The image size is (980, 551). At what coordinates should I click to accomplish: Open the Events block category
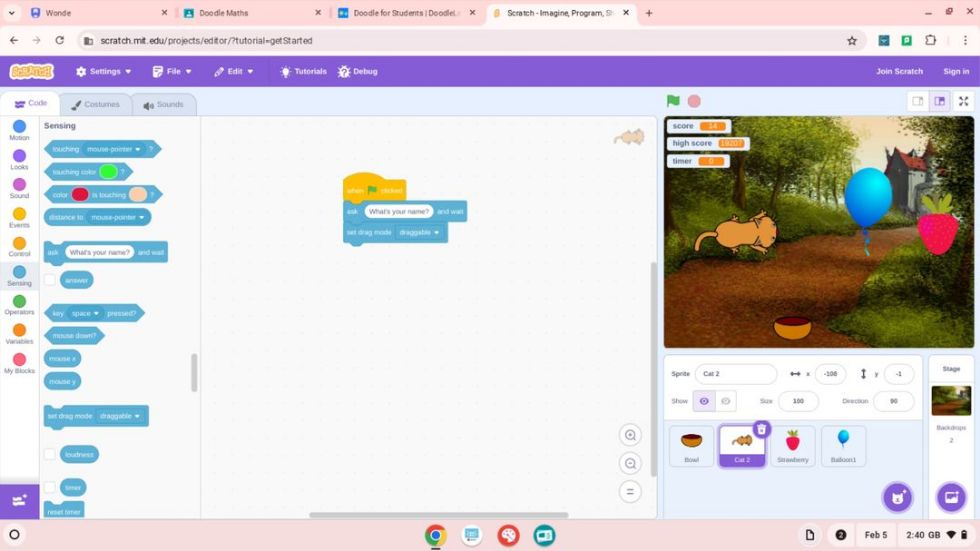click(19, 217)
